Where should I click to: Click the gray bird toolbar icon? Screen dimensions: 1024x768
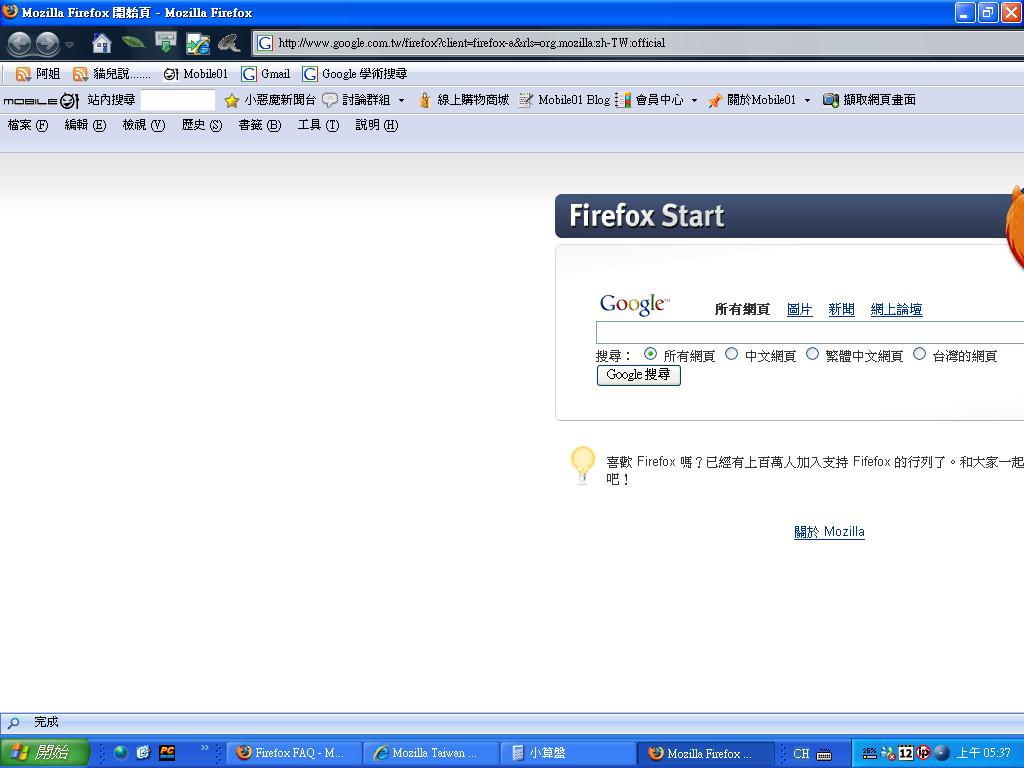(x=230, y=43)
